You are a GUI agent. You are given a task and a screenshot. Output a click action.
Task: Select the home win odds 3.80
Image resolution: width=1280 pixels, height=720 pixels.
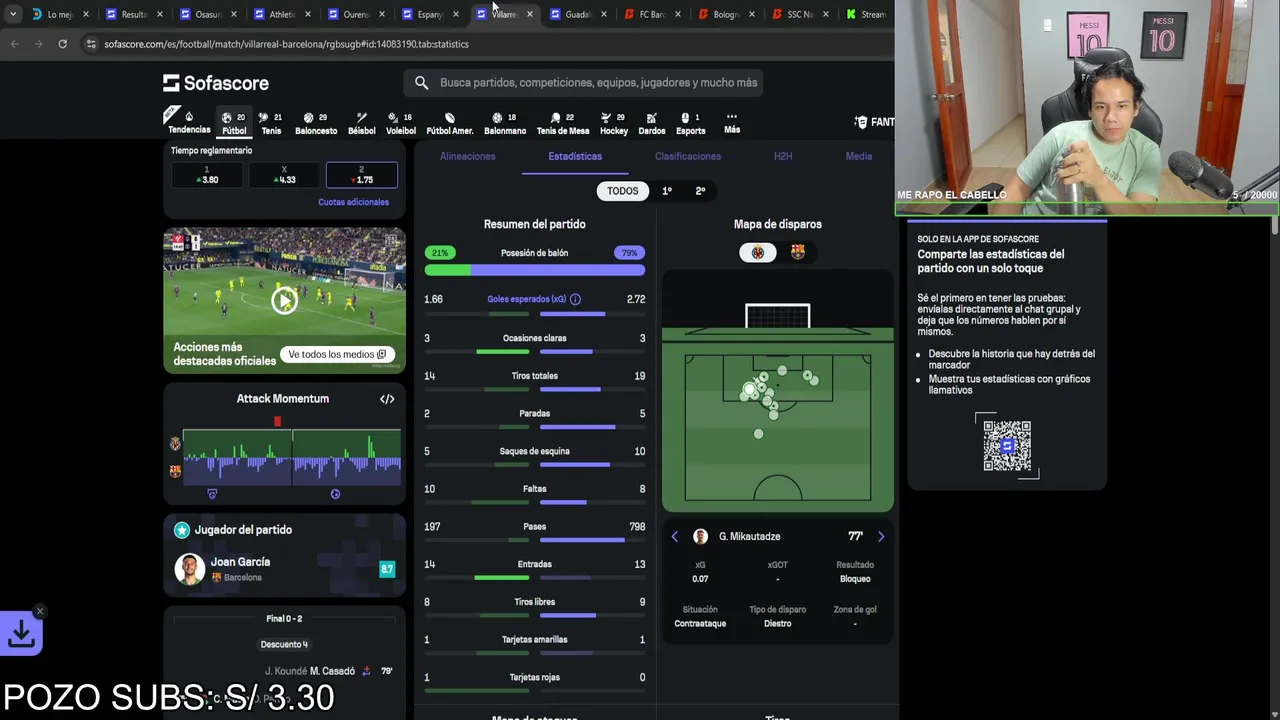click(x=207, y=175)
